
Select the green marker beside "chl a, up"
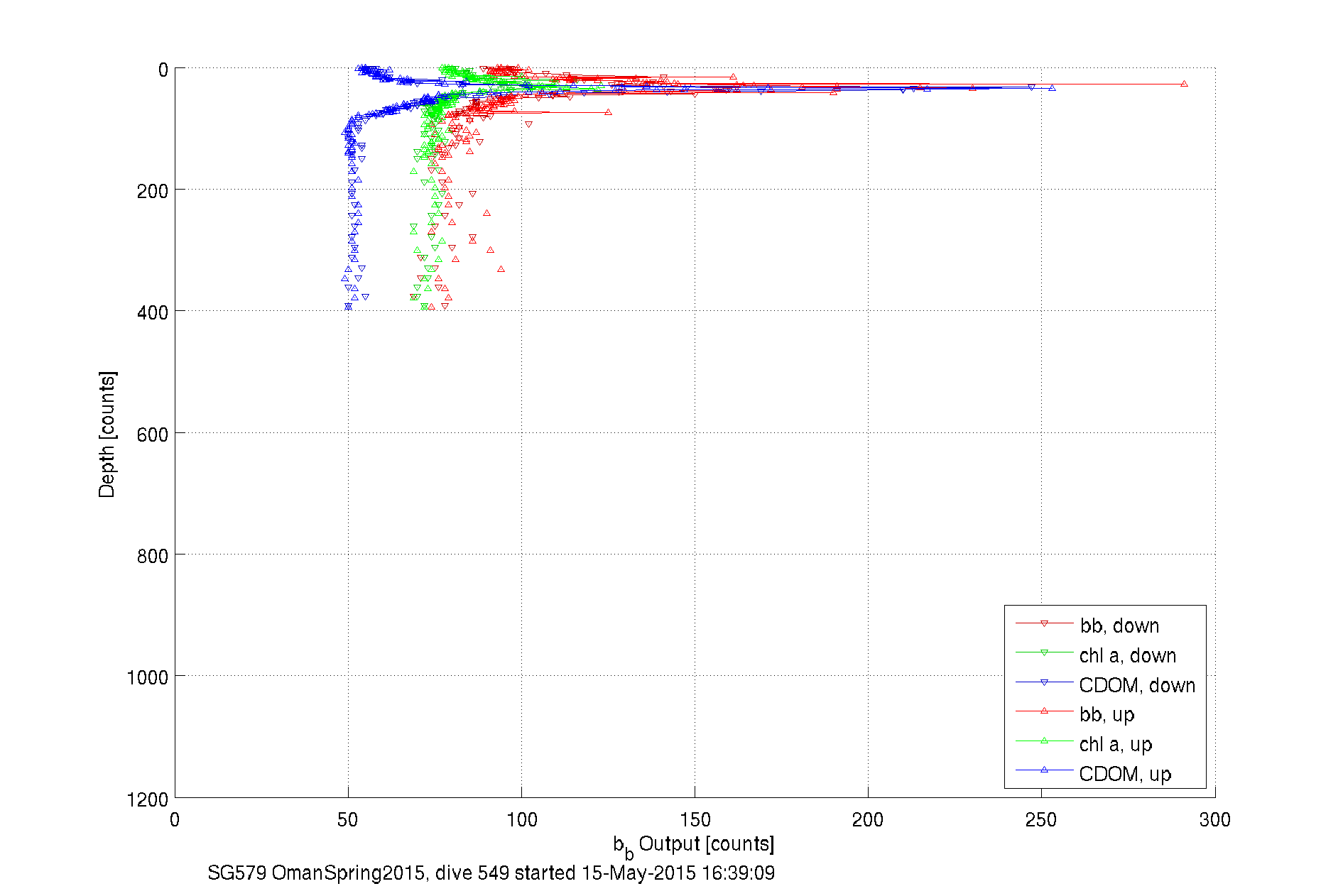(x=1044, y=741)
